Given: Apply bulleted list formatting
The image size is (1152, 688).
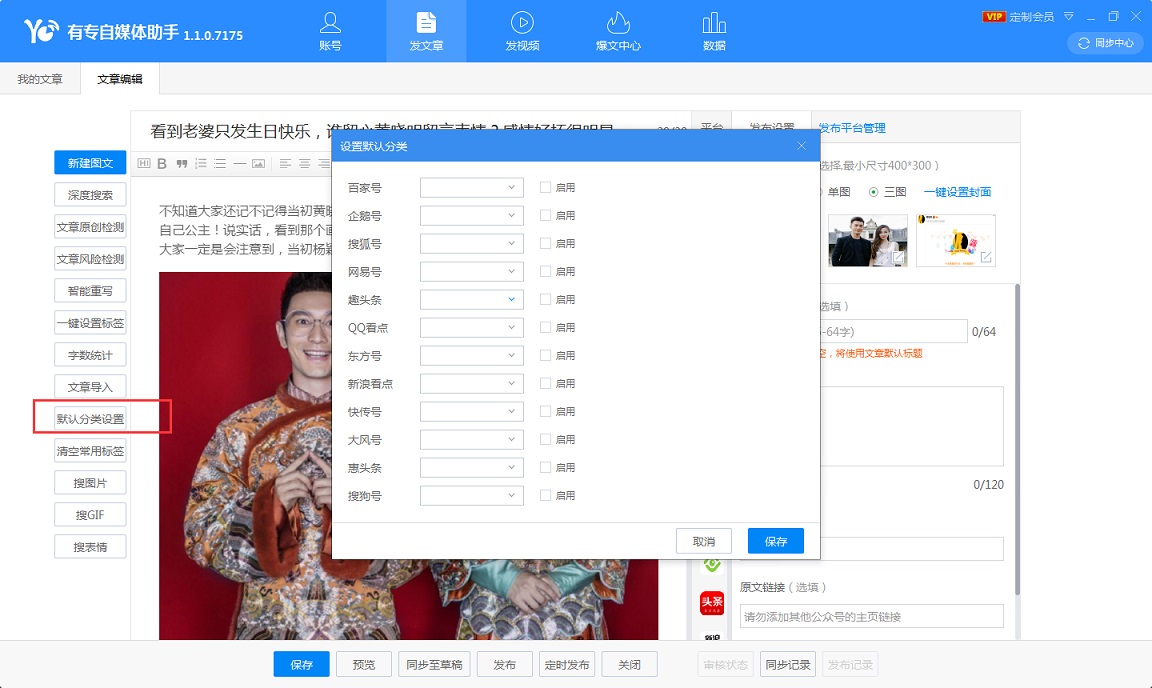Looking at the screenshot, I should (220, 163).
